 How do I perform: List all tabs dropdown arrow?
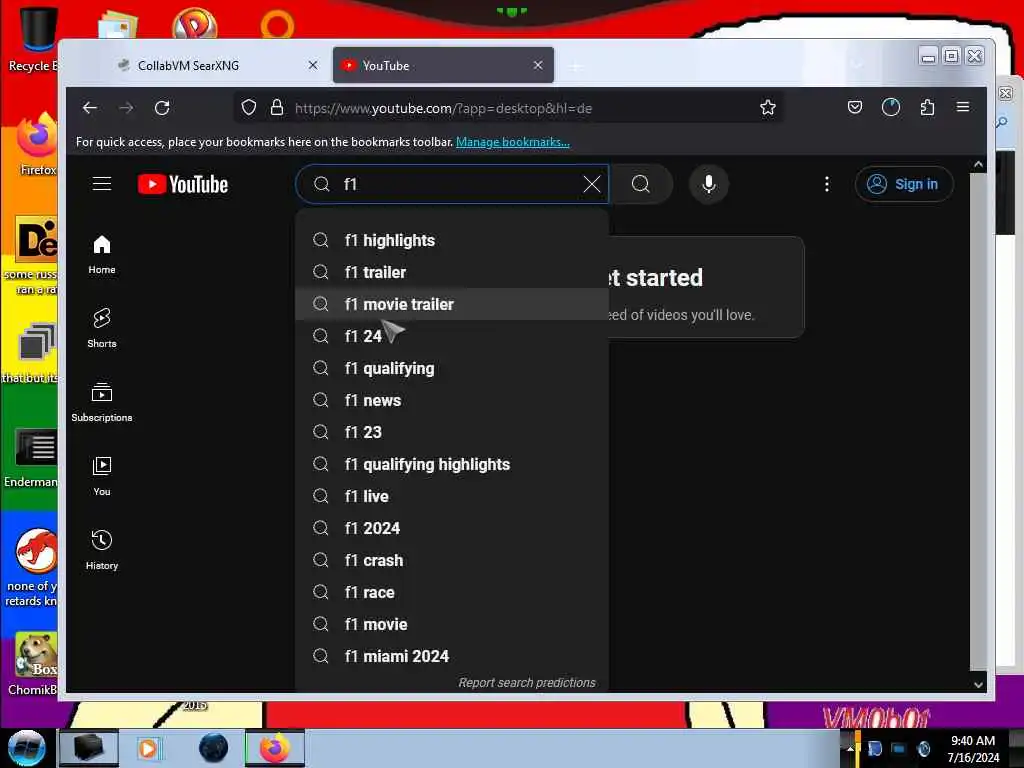click(857, 65)
